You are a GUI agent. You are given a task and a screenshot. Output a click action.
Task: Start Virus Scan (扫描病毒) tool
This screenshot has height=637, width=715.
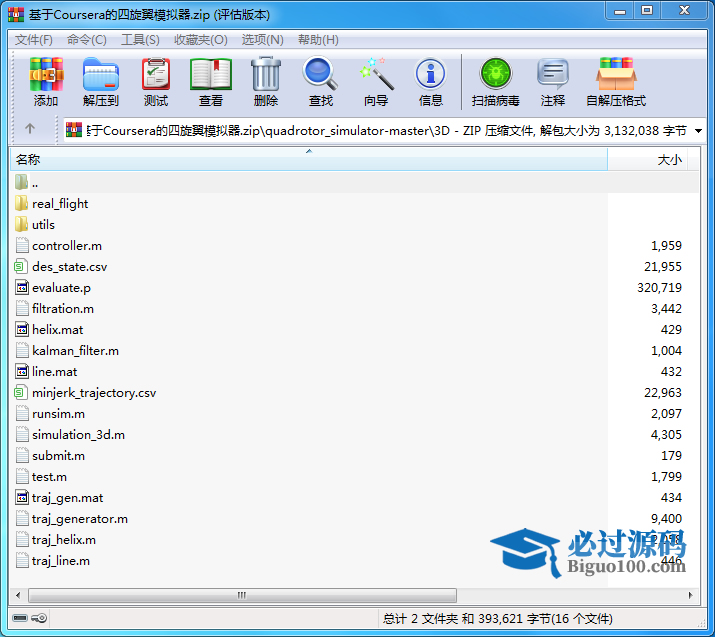pyautogui.click(x=496, y=81)
